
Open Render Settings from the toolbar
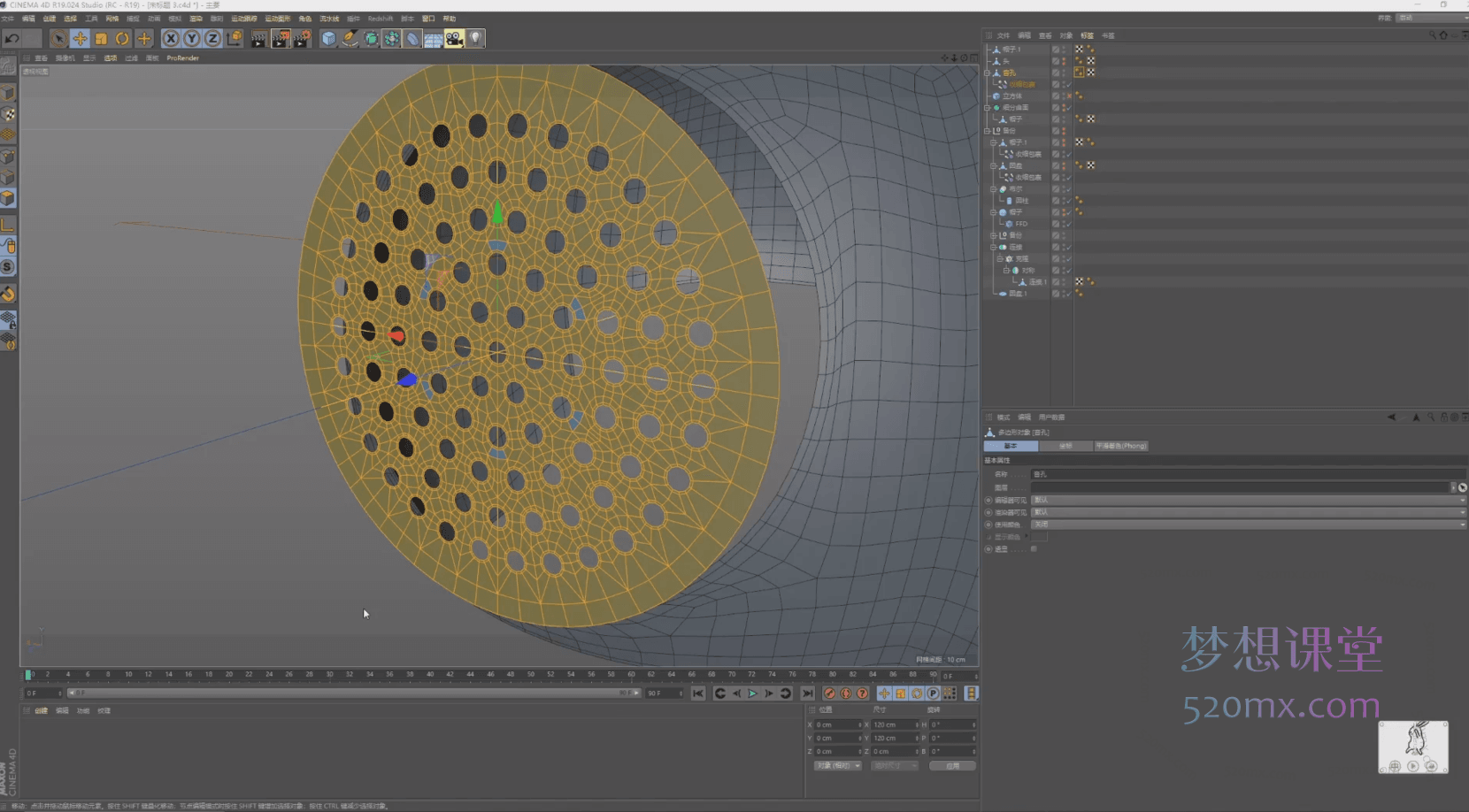303,38
